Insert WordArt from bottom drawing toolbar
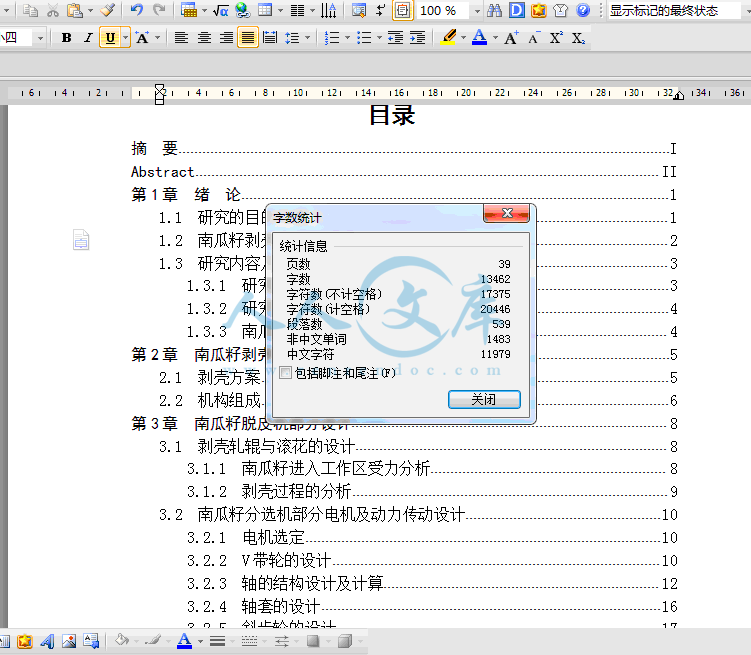Viewport: 751px width, 655px height. (x=47, y=641)
